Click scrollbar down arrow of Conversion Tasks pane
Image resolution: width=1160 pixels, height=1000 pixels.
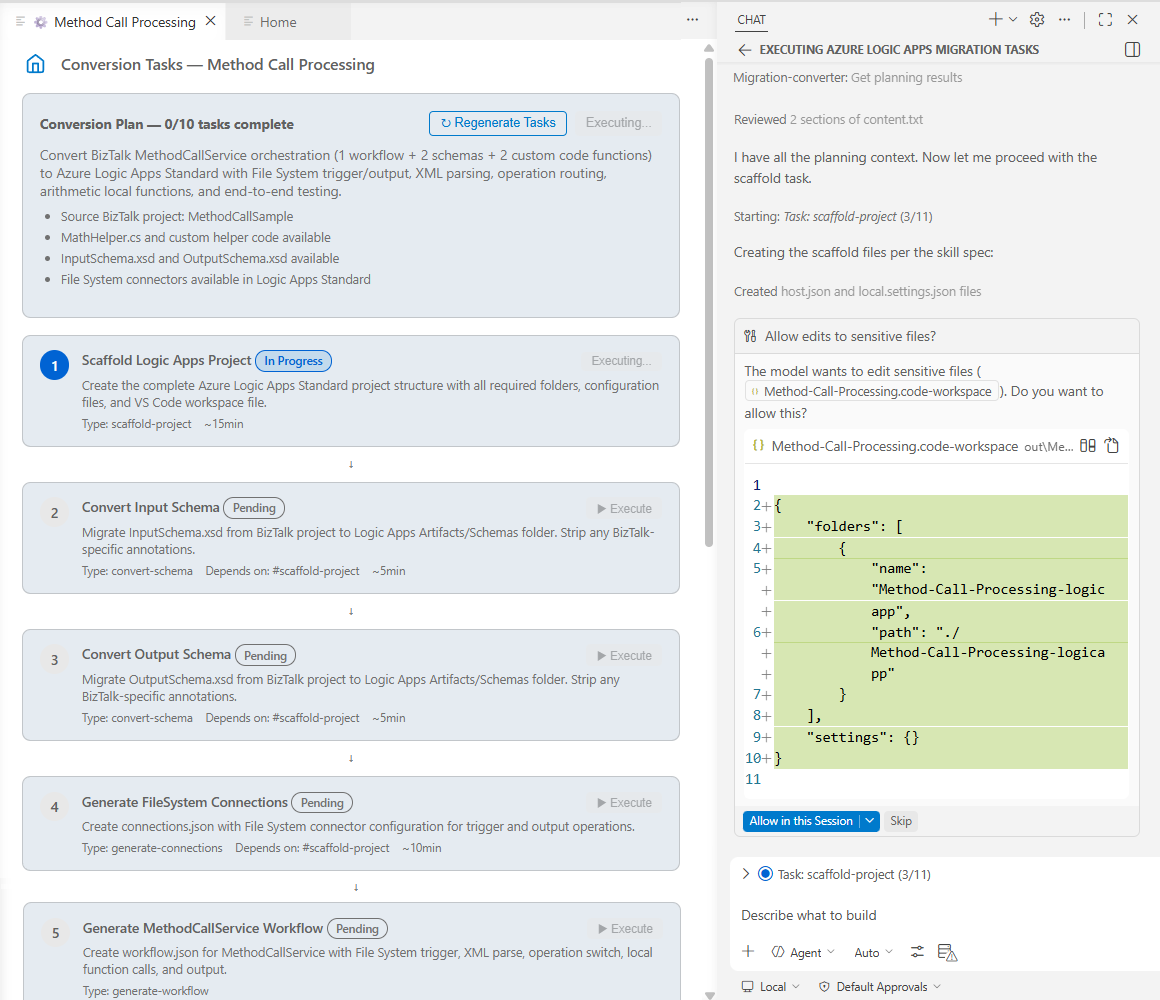pyautogui.click(x=709, y=995)
